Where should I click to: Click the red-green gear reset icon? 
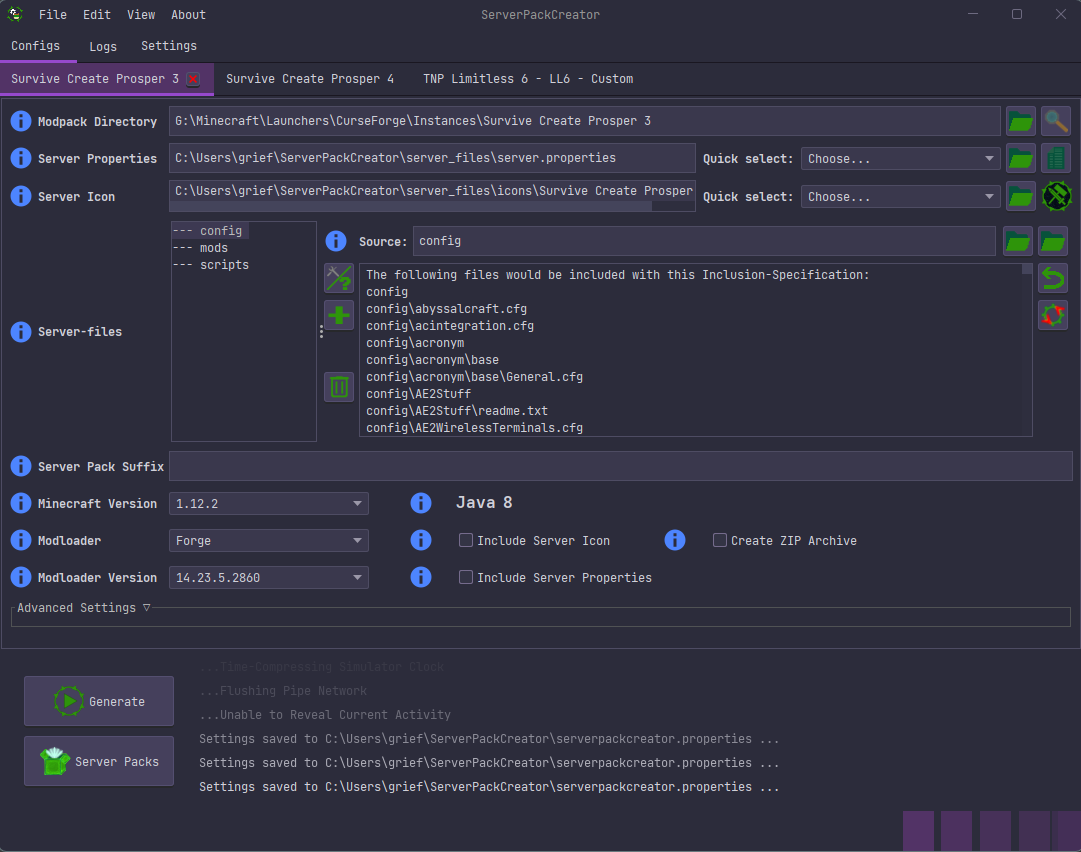point(1053,315)
